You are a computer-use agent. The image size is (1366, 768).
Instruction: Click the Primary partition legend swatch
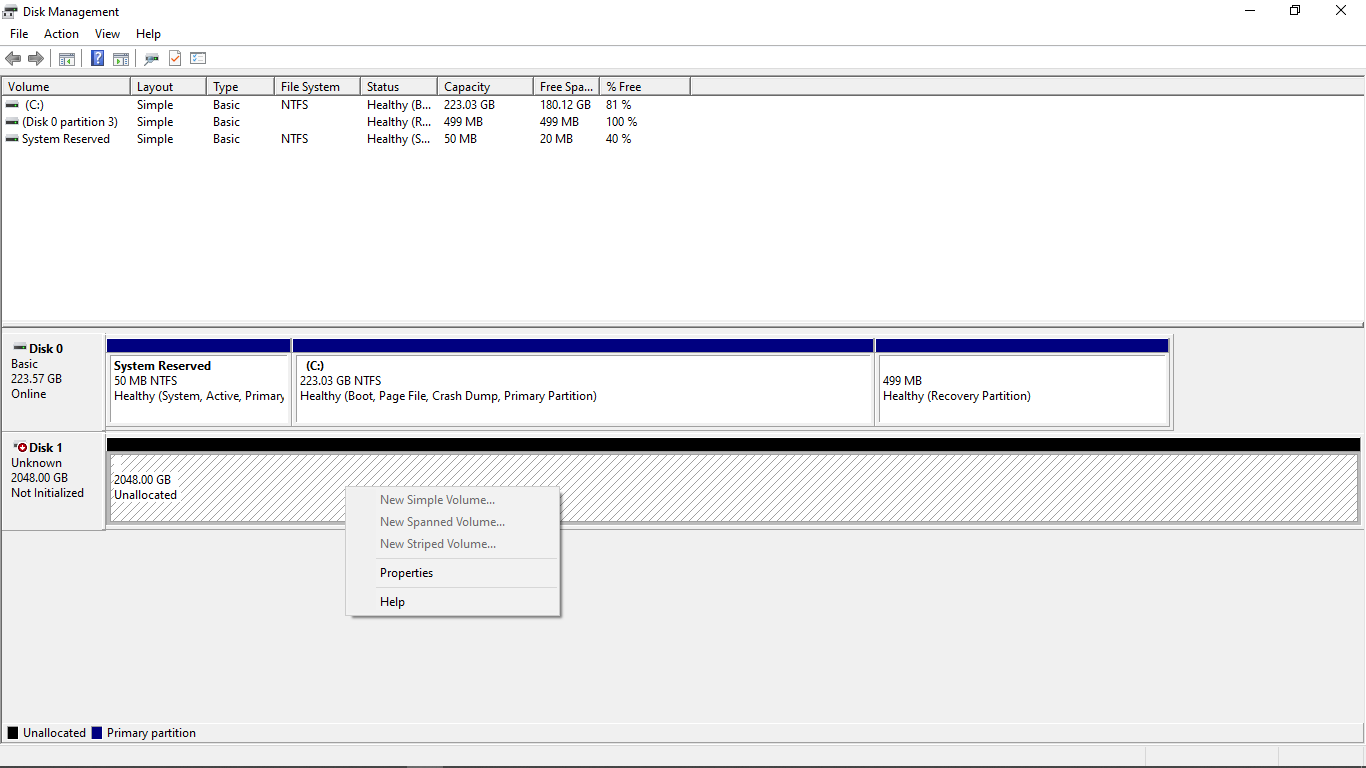(x=97, y=732)
